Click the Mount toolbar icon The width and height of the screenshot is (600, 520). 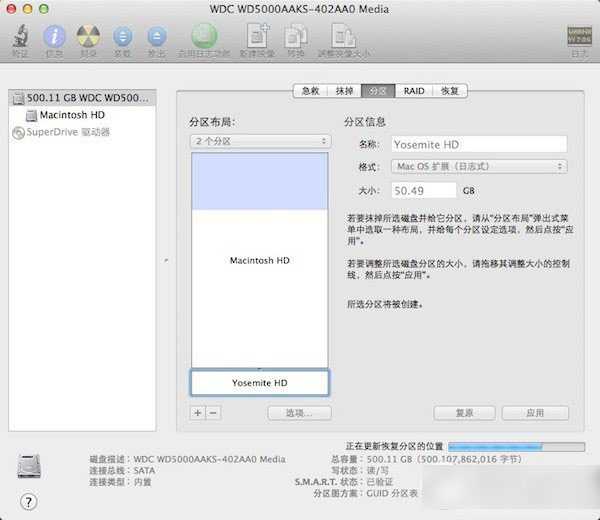pos(122,37)
